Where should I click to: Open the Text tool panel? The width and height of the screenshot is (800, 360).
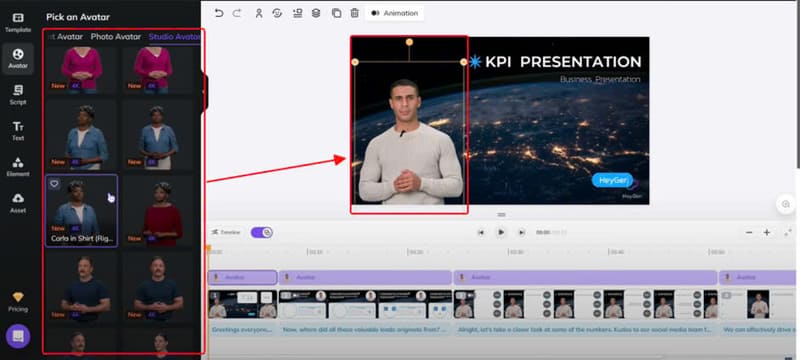pos(18,131)
